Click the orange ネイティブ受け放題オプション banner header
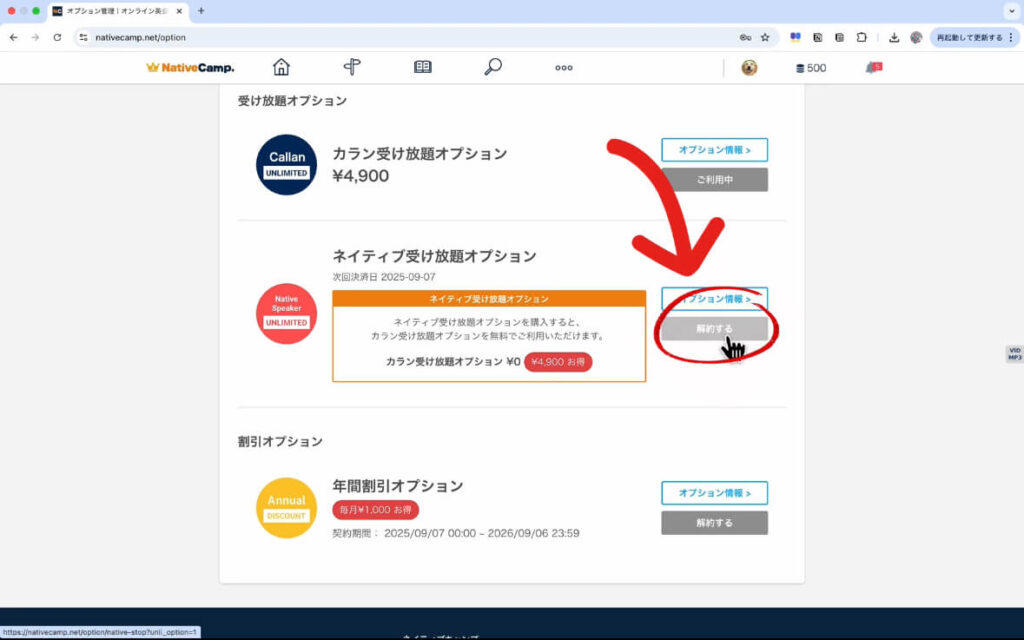The image size is (1024, 640). 489,298
